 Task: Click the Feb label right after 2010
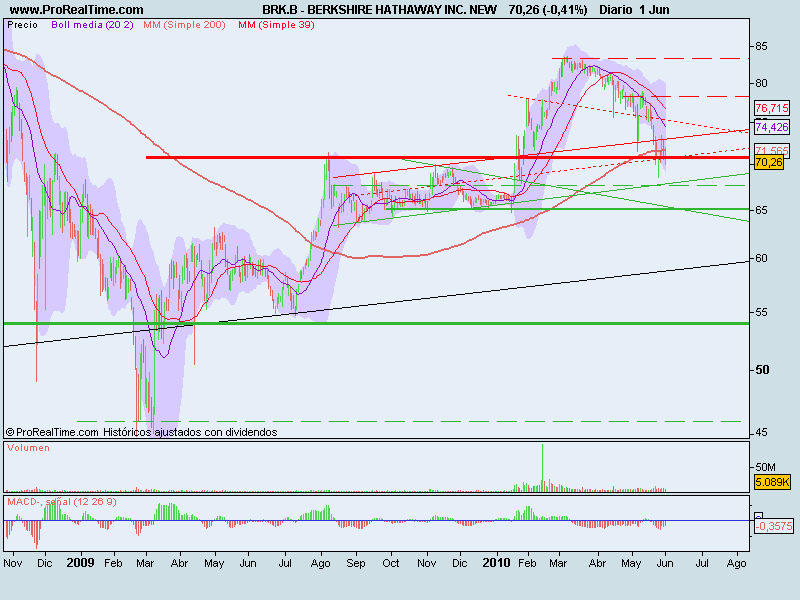click(527, 563)
